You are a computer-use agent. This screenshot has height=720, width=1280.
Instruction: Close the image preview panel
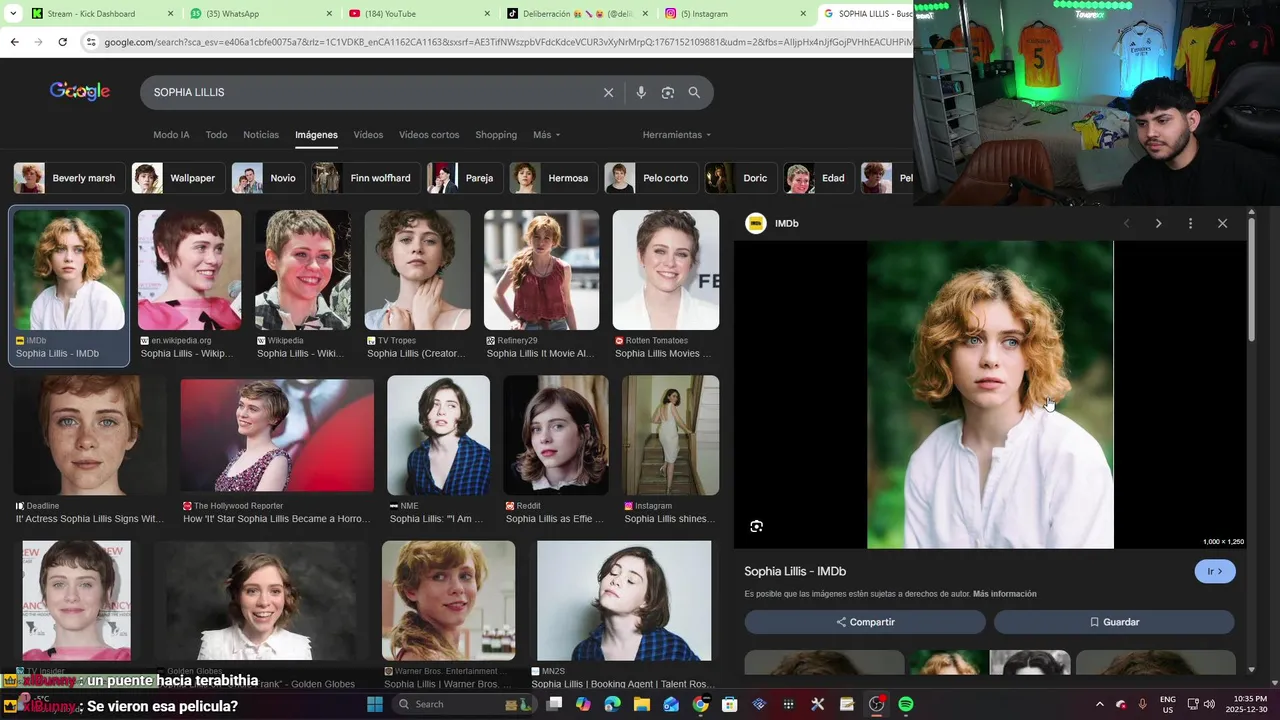click(1222, 223)
